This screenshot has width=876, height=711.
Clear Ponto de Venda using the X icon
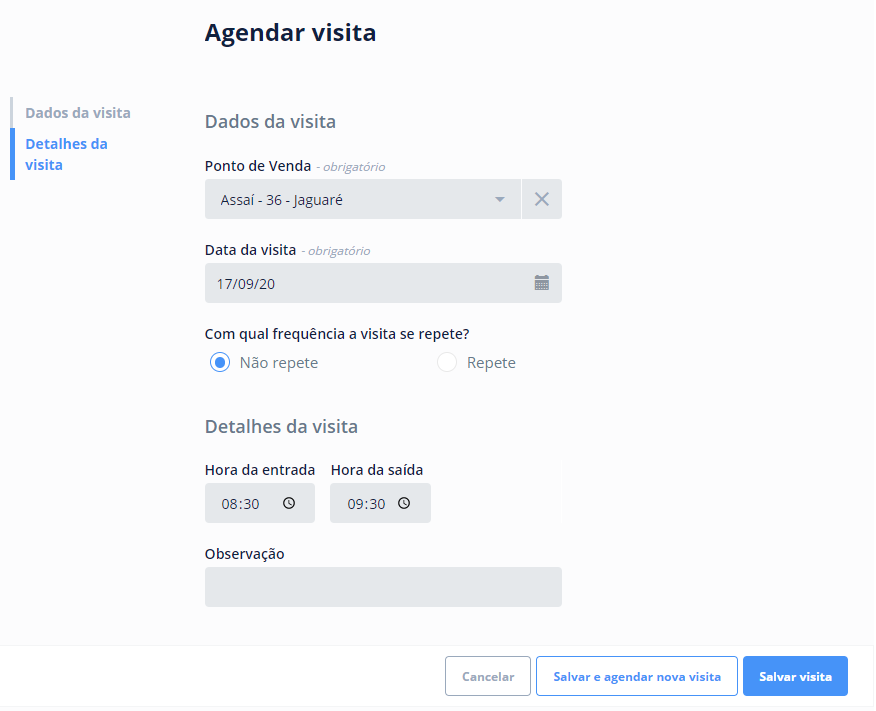[541, 199]
